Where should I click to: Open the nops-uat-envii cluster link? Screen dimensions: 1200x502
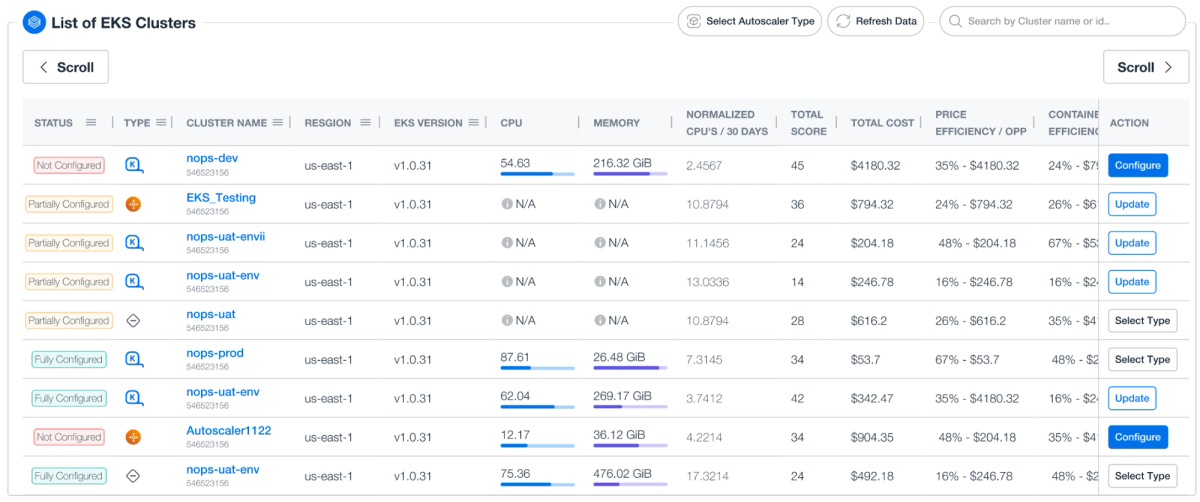click(226, 237)
